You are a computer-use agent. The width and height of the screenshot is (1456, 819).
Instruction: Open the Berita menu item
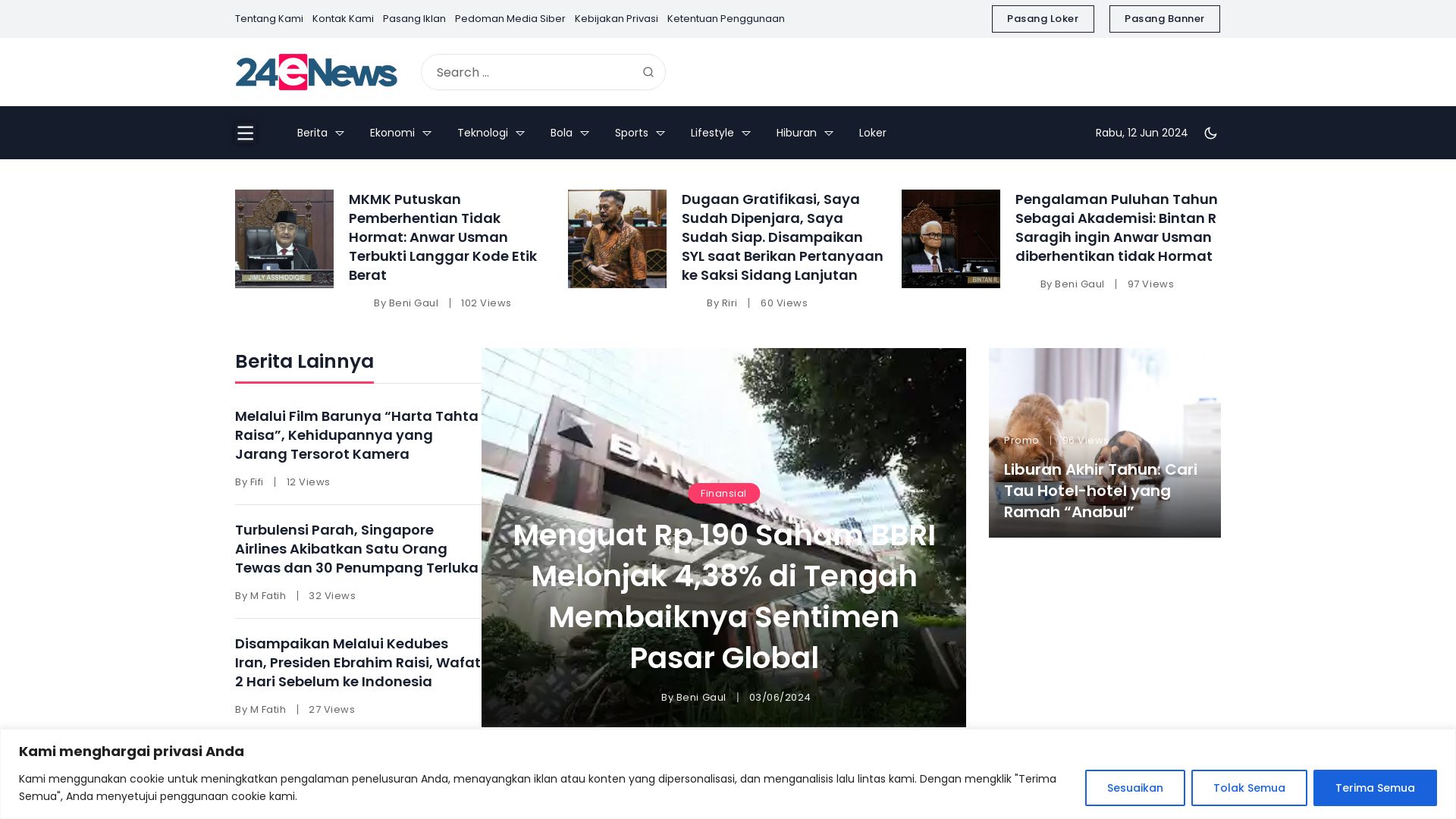coord(312,133)
